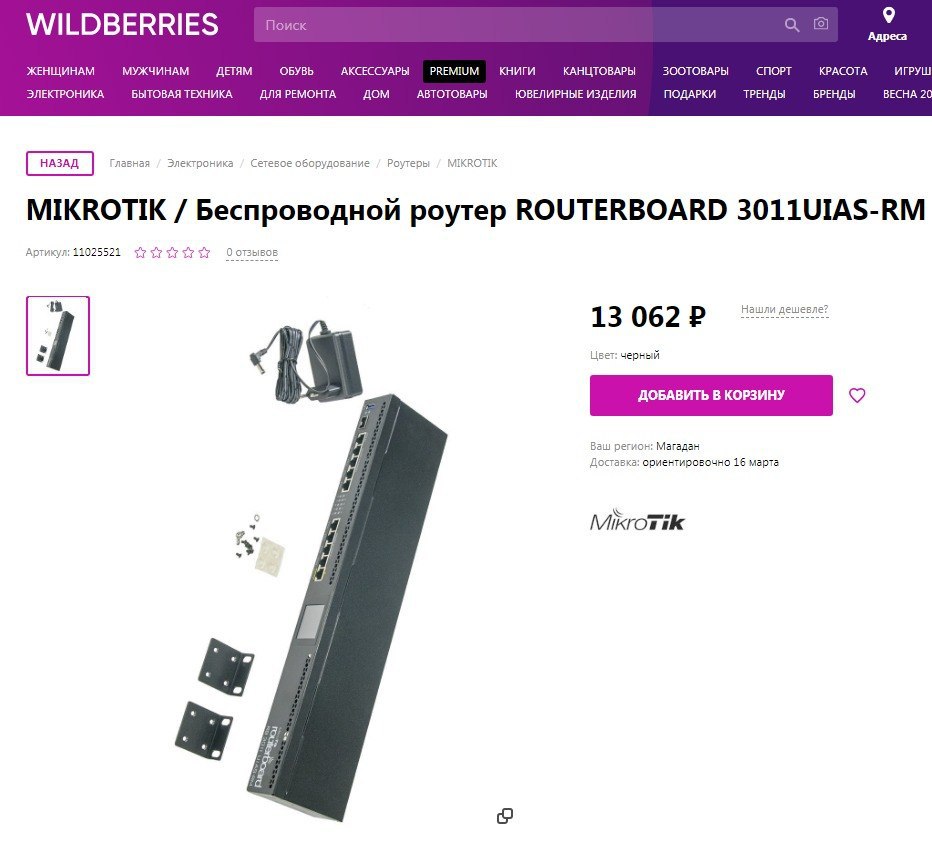Image resolution: width=932 pixels, height=856 pixels.
Task: Open image zoom icon below router photo
Action: 505,816
